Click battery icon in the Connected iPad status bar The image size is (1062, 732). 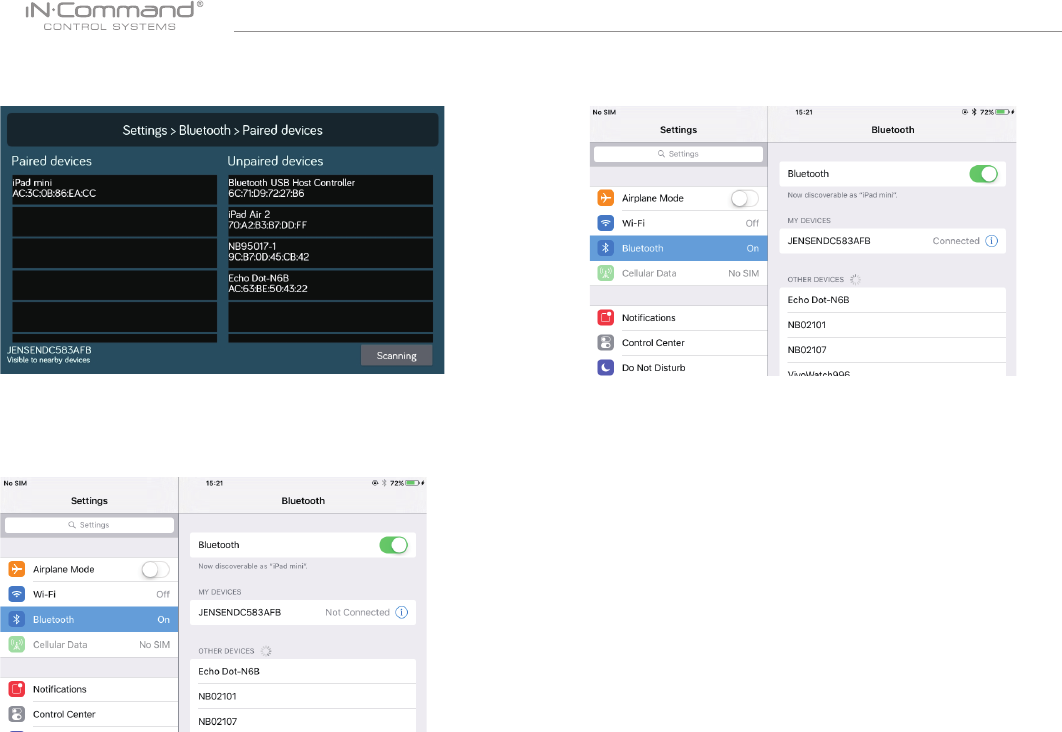[x=1003, y=112]
